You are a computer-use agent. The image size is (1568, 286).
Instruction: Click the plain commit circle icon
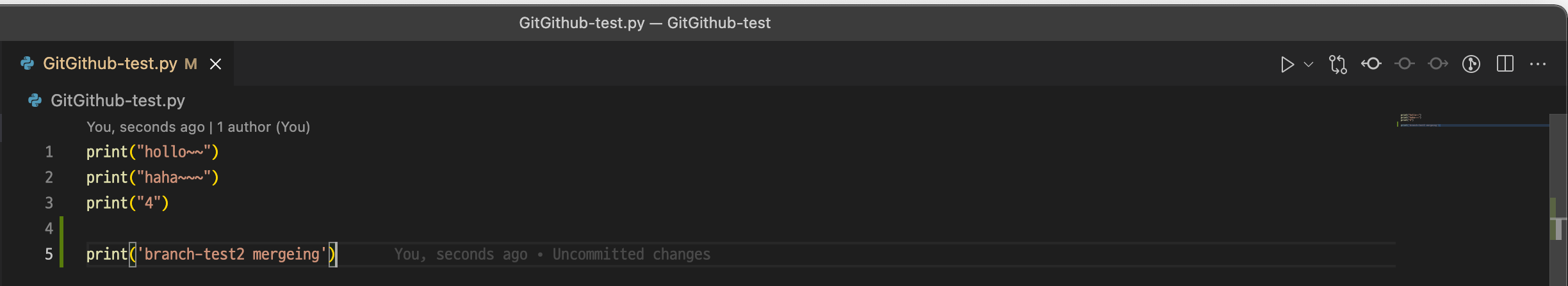[1405, 64]
